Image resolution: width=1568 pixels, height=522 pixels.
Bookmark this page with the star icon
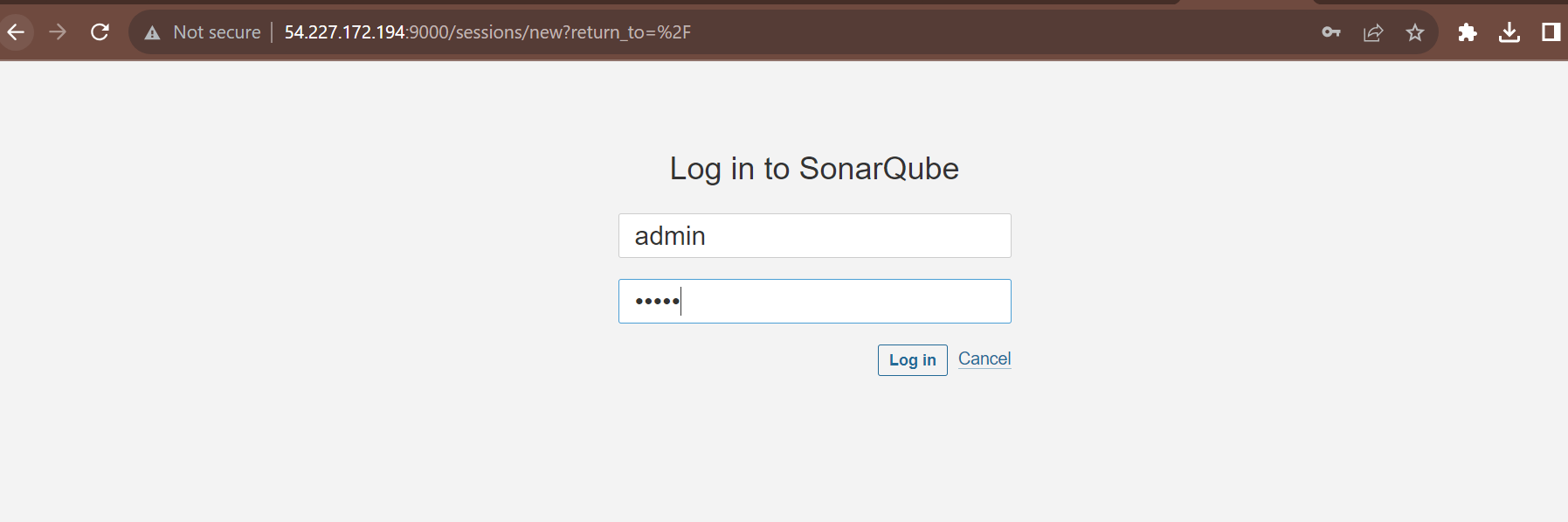click(1415, 32)
